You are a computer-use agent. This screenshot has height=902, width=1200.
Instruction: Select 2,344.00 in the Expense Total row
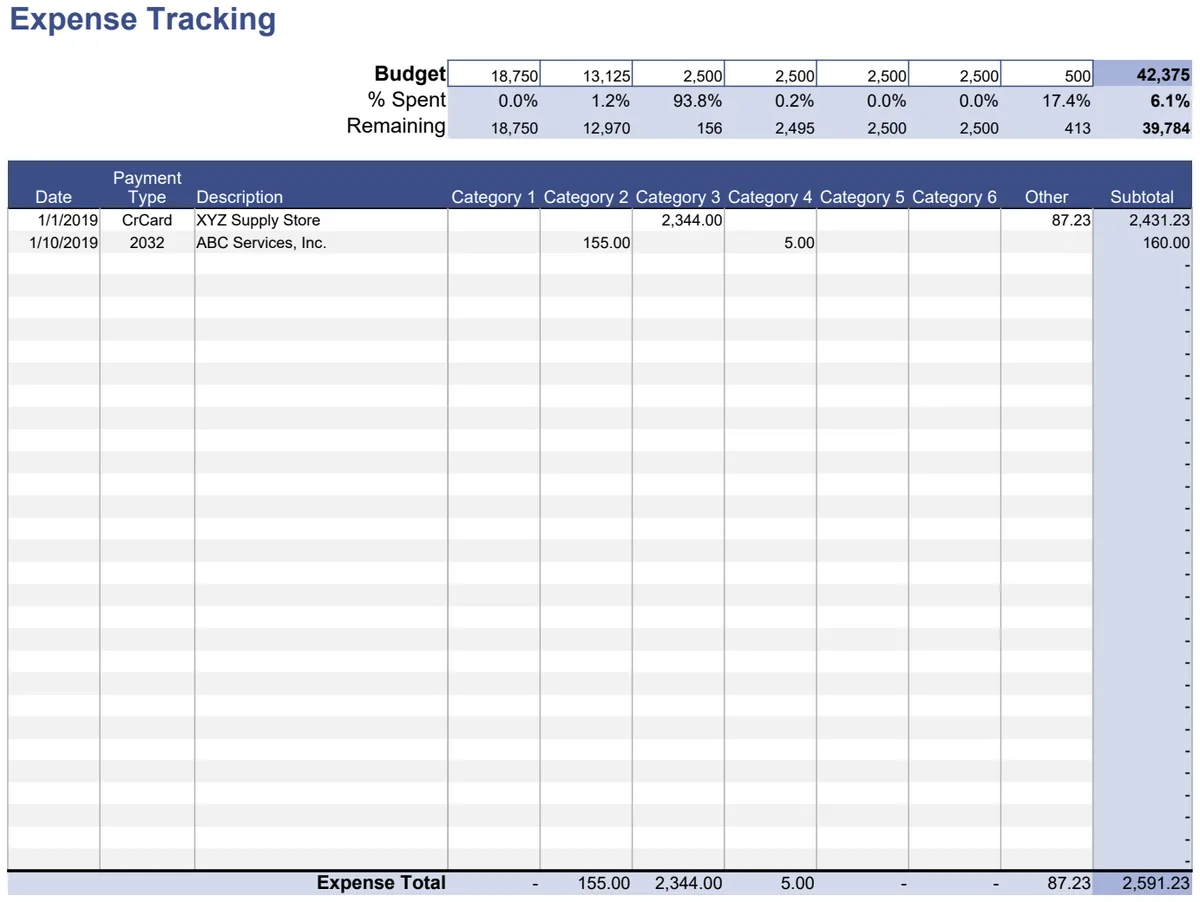[x=679, y=883]
